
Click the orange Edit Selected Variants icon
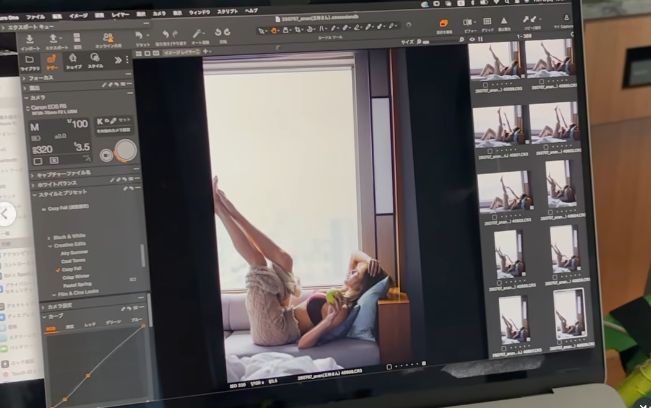click(443, 23)
